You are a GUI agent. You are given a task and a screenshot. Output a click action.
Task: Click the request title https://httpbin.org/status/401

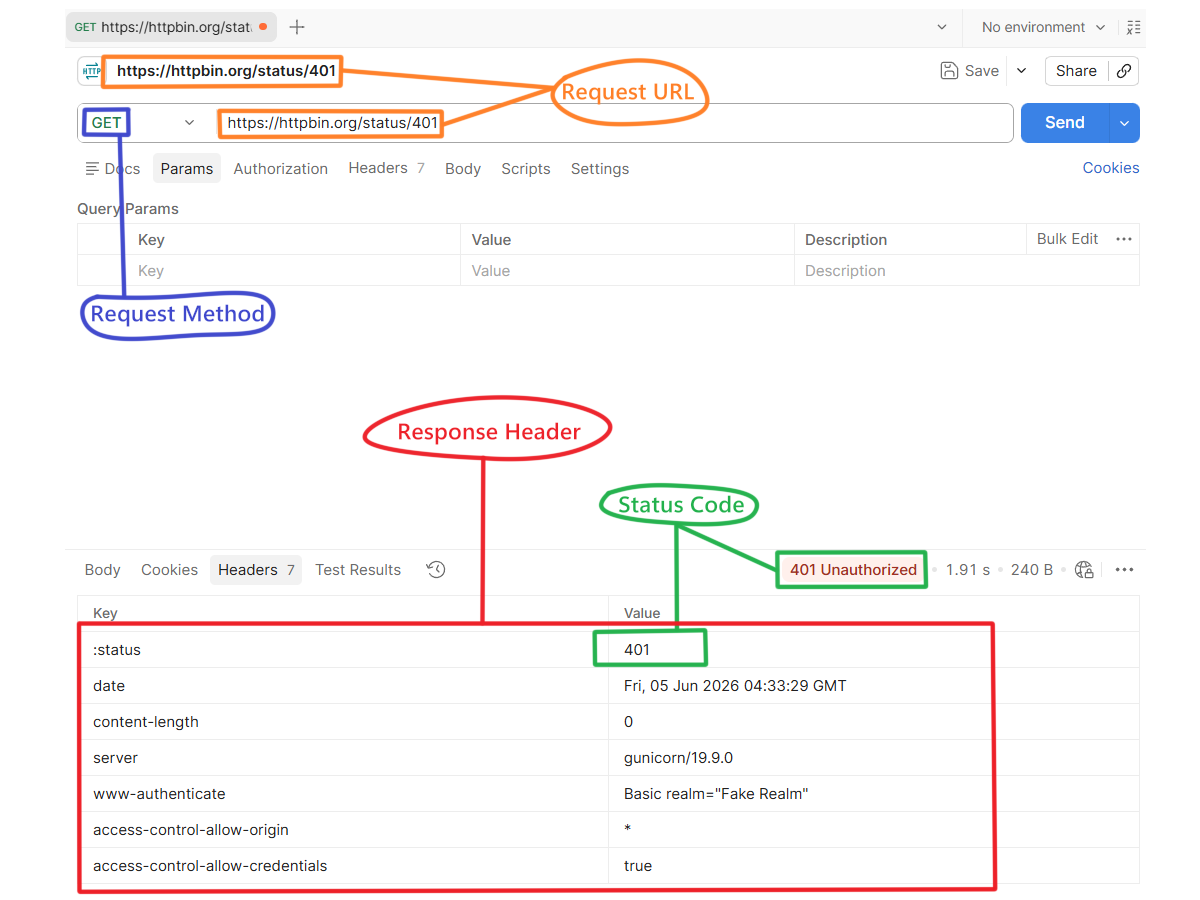pos(226,71)
